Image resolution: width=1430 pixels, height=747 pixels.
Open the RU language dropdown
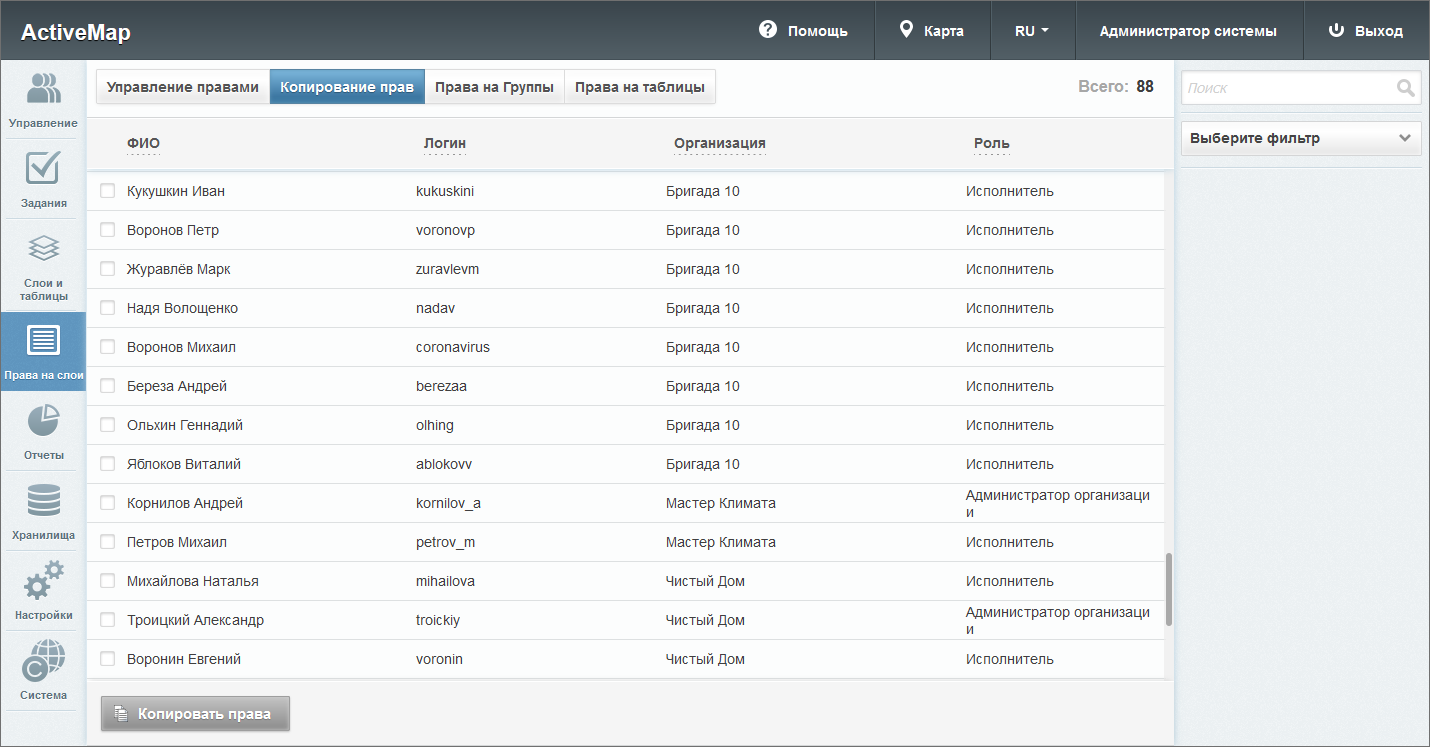(1032, 31)
